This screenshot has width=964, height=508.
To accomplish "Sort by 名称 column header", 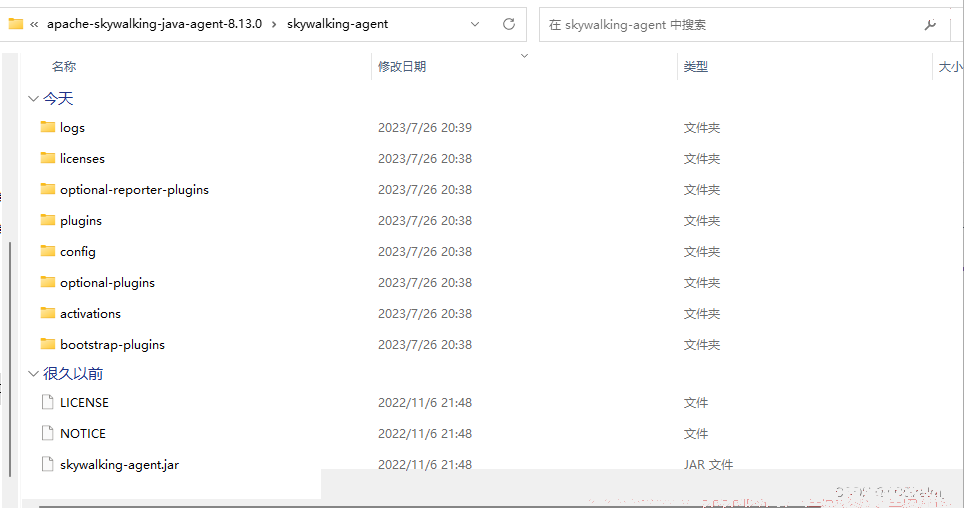I will pyautogui.click(x=64, y=66).
